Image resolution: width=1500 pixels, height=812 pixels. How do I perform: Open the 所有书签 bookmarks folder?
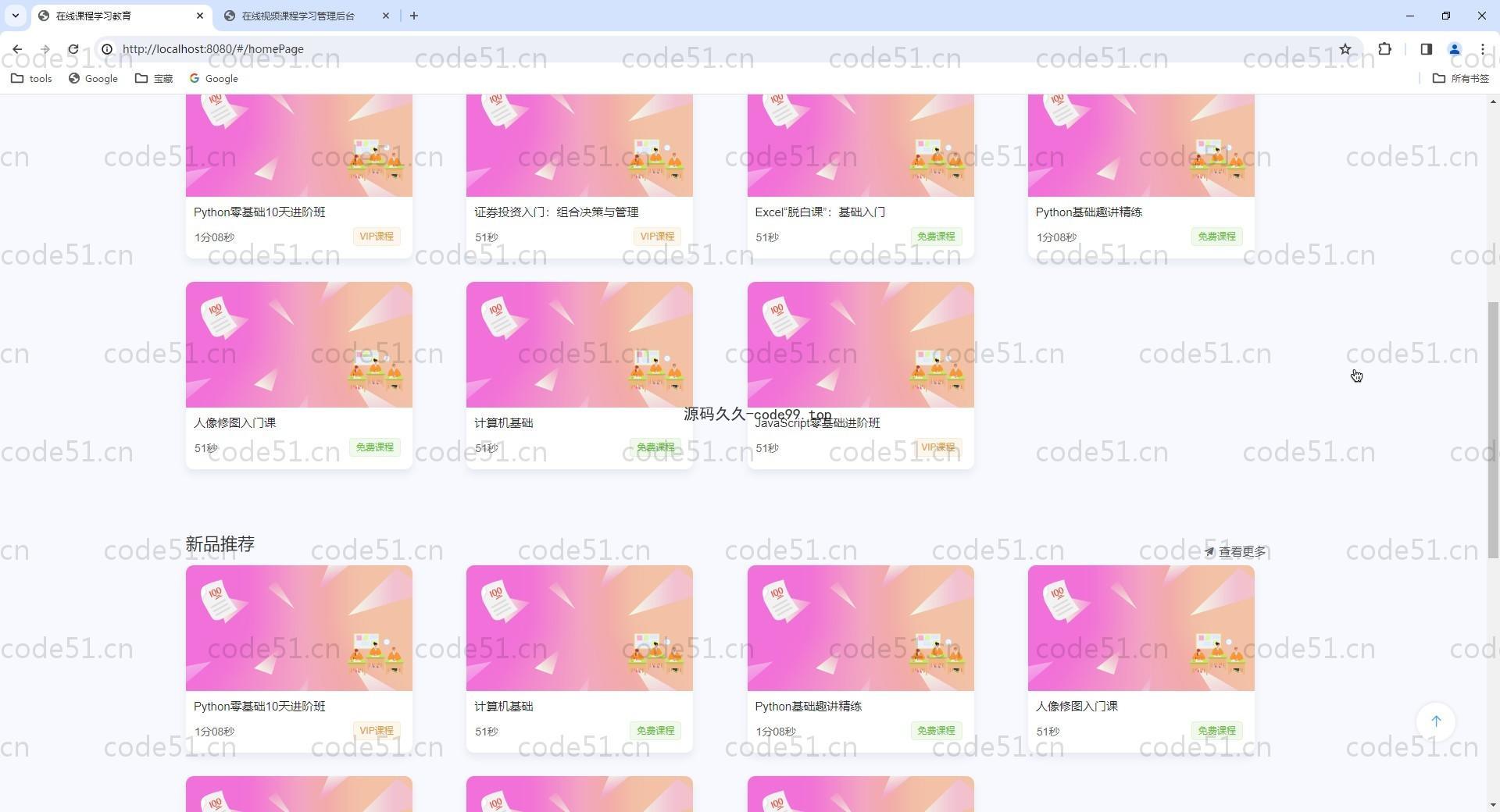pos(1461,78)
